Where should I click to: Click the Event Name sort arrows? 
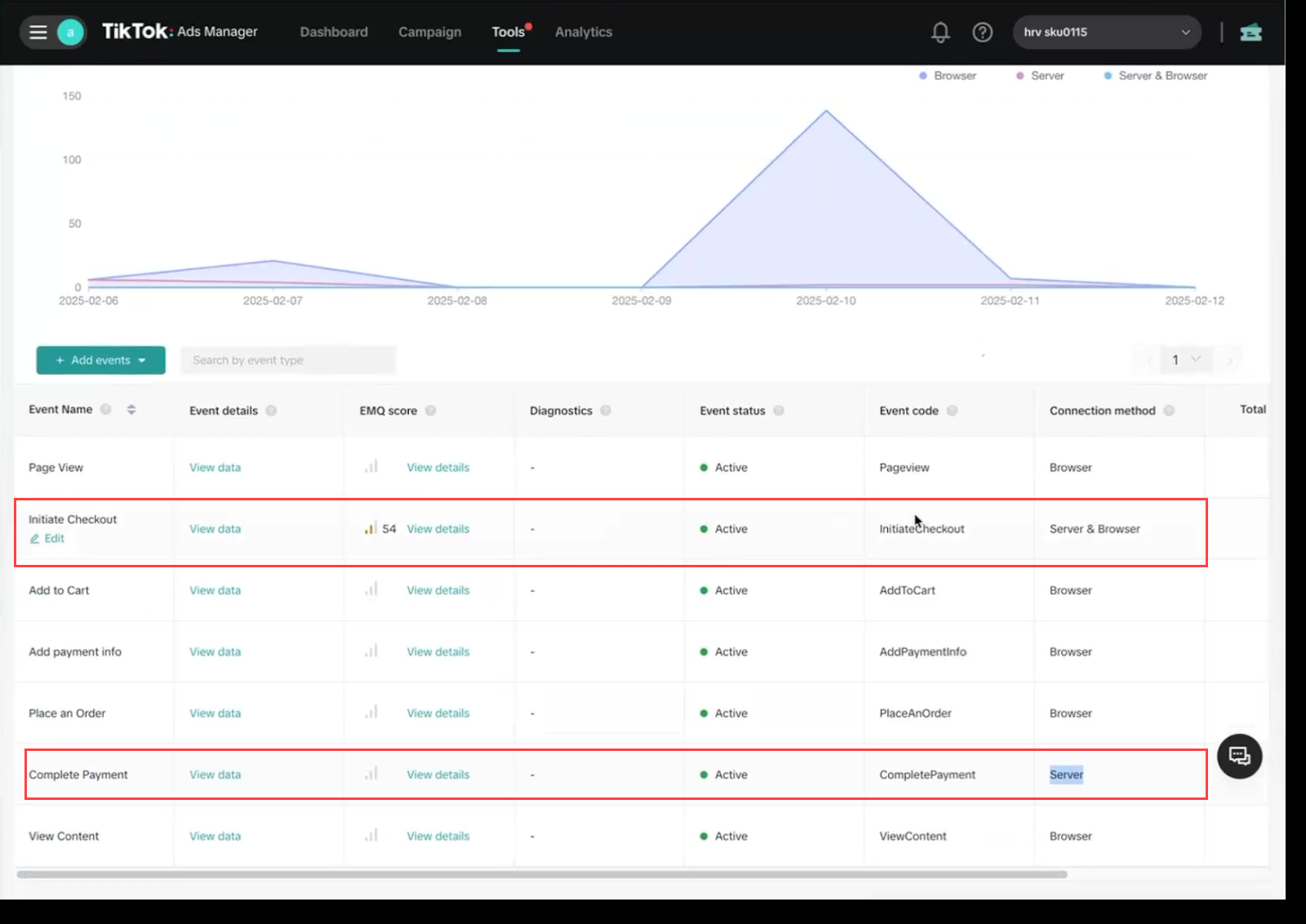coord(131,410)
